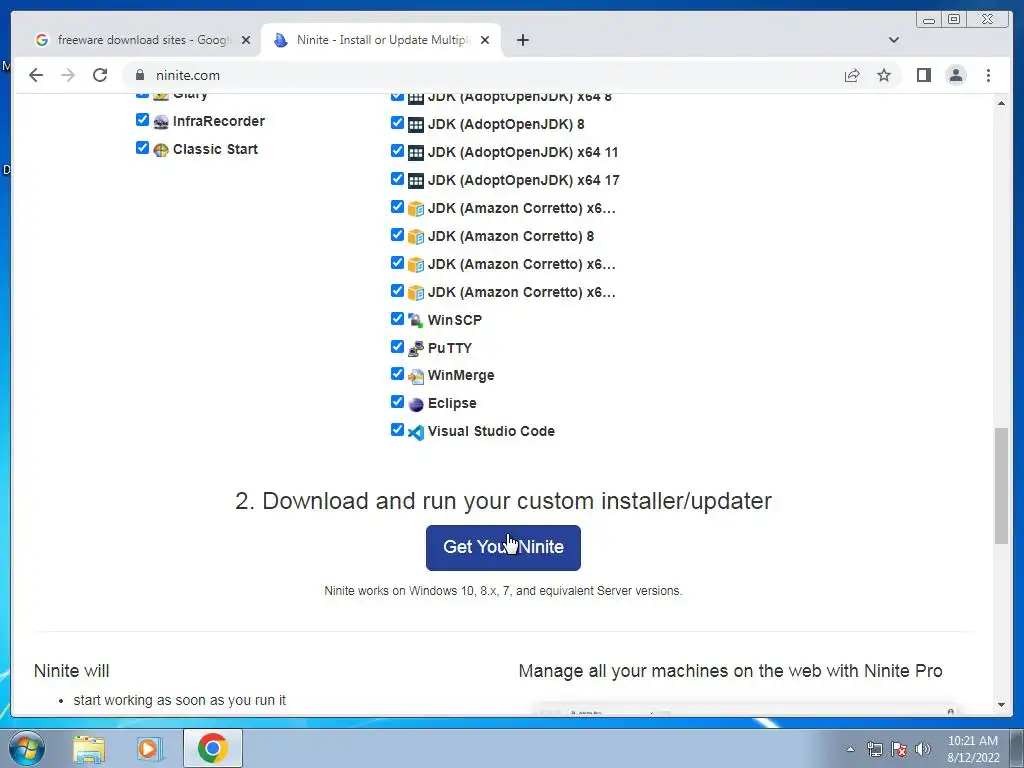Click the Classic Start app icon
Screen dimensions: 1024x768
(x=161, y=150)
